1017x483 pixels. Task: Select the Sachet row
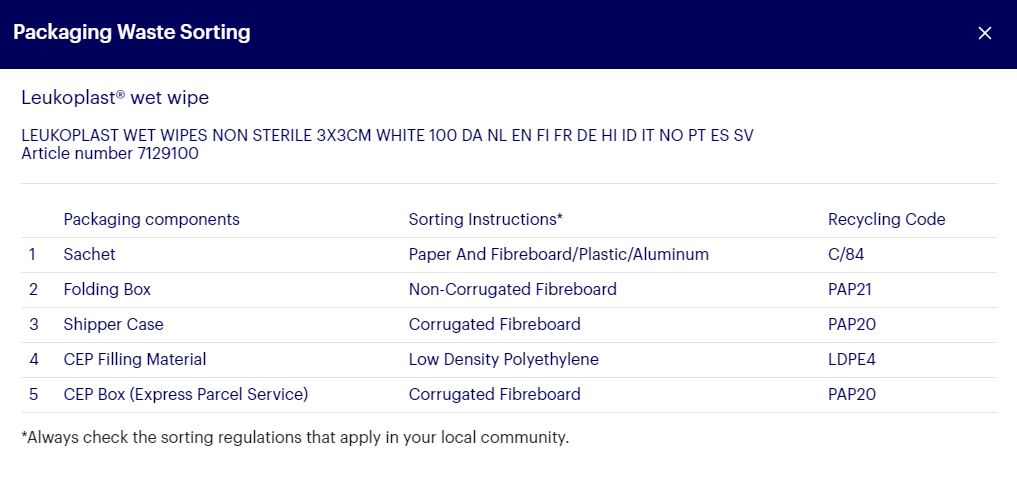(509, 255)
